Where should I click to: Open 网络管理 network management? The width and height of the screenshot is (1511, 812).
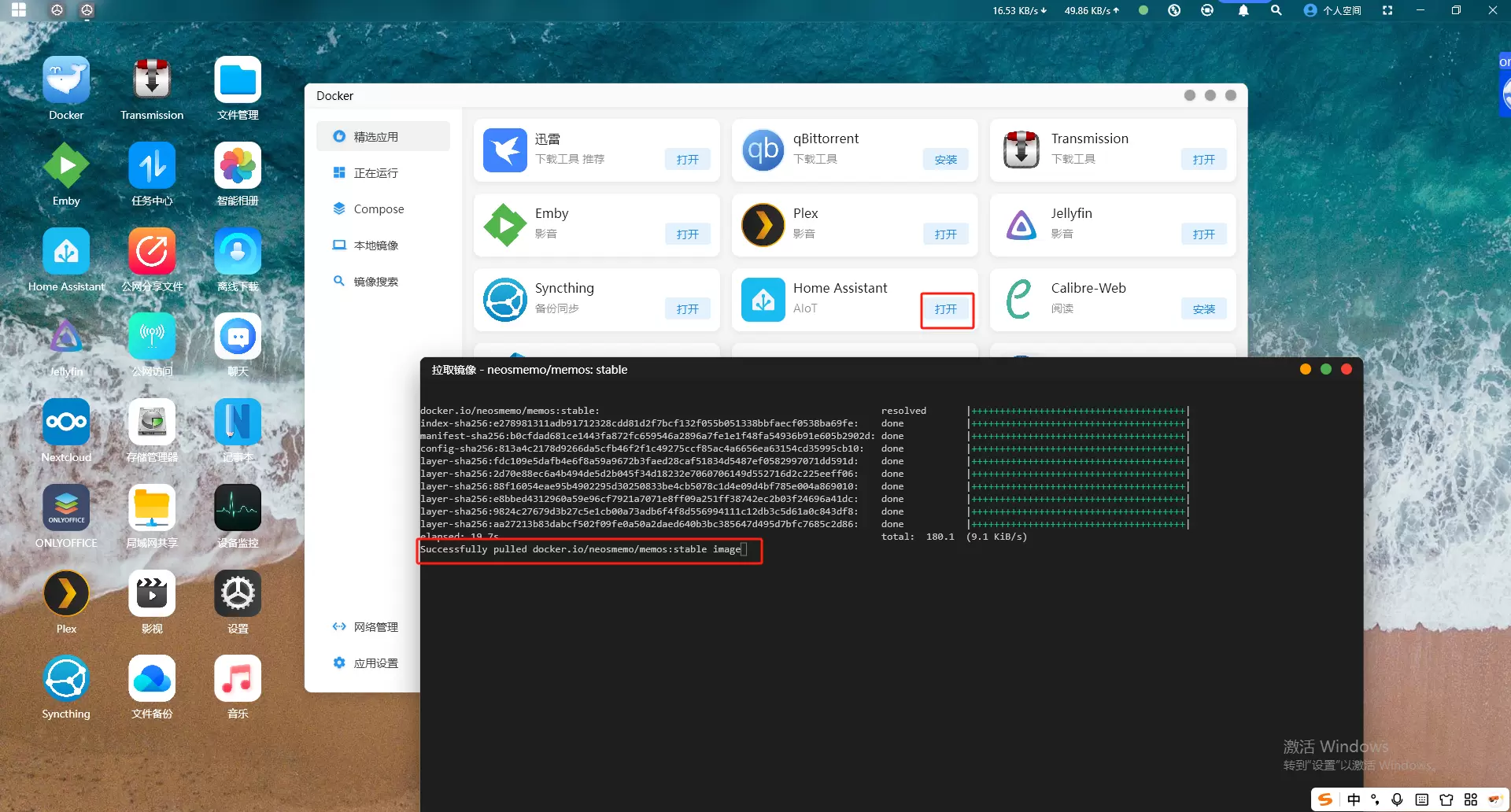(375, 627)
